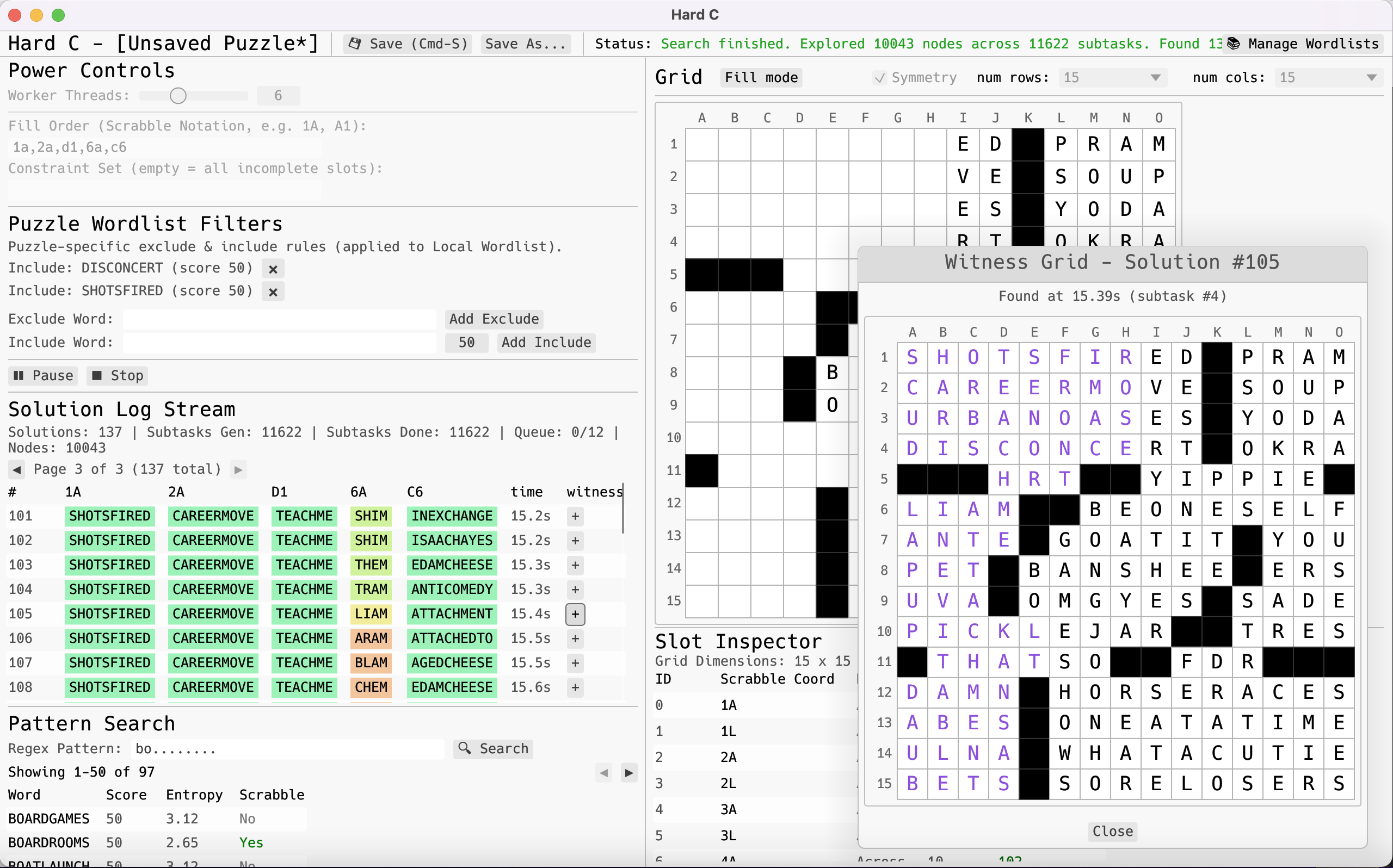The width and height of the screenshot is (1393, 868).
Task: Click the Save As... button
Action: pyautogui.click(x=526, y=44)
